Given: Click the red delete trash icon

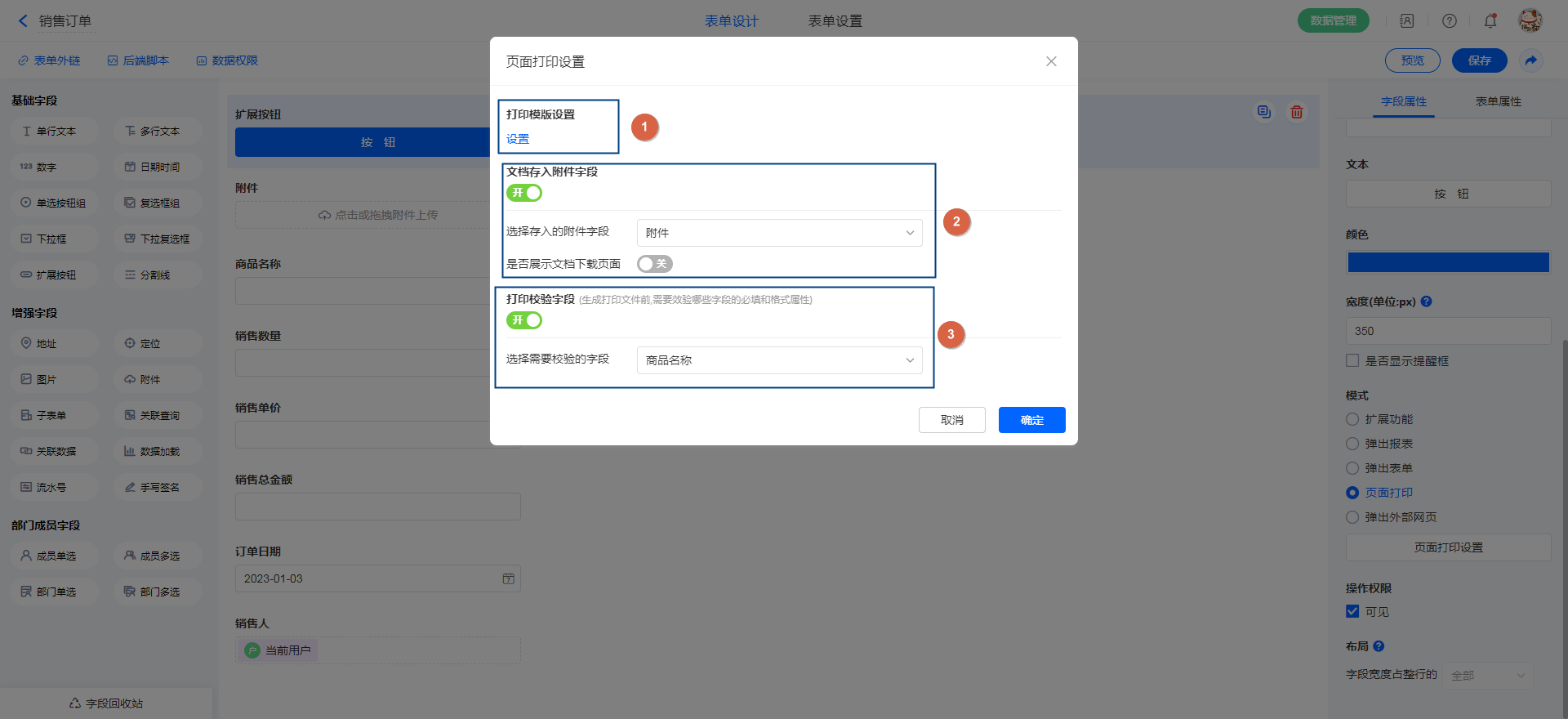Looking at the screenshot, I should [x=1296, y=112].
